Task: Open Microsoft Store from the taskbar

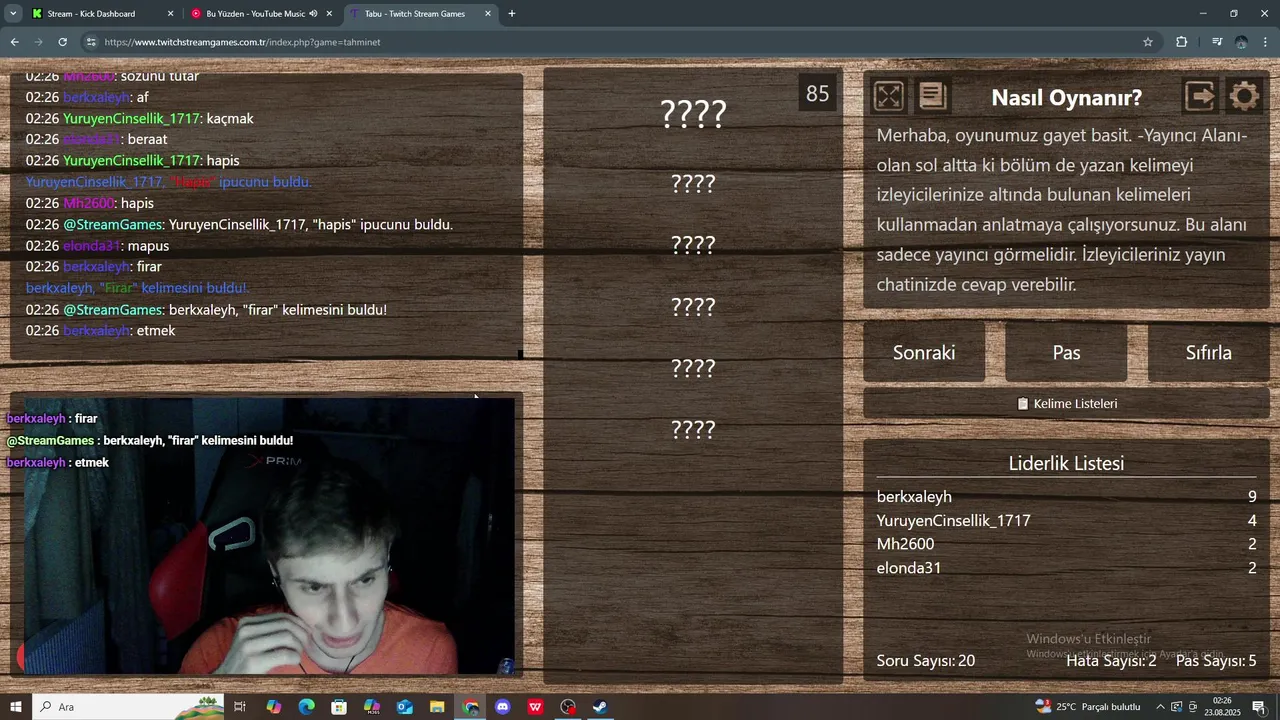Action: tap(339, 707)
